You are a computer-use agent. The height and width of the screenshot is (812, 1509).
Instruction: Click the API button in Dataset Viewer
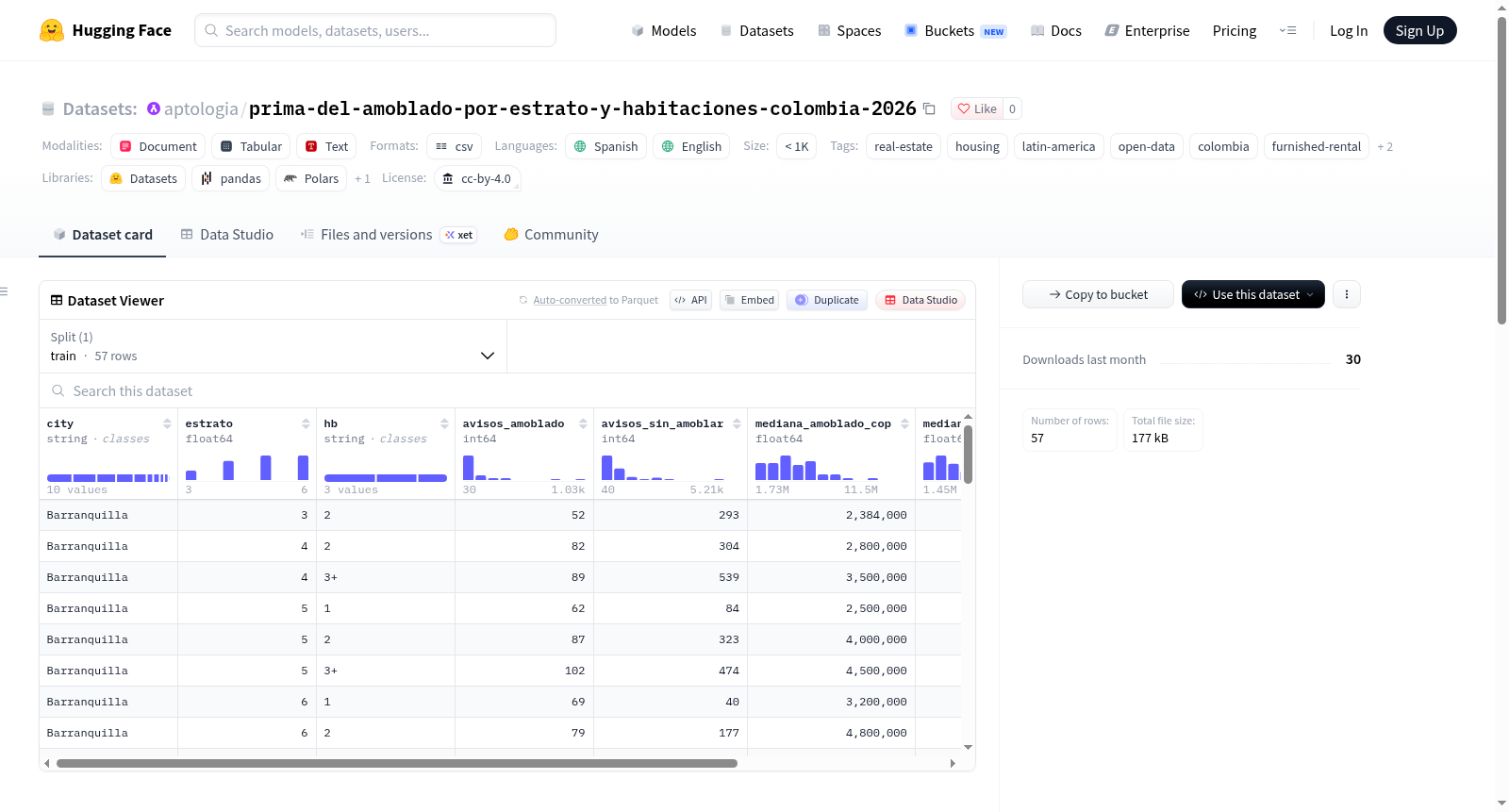690,300
